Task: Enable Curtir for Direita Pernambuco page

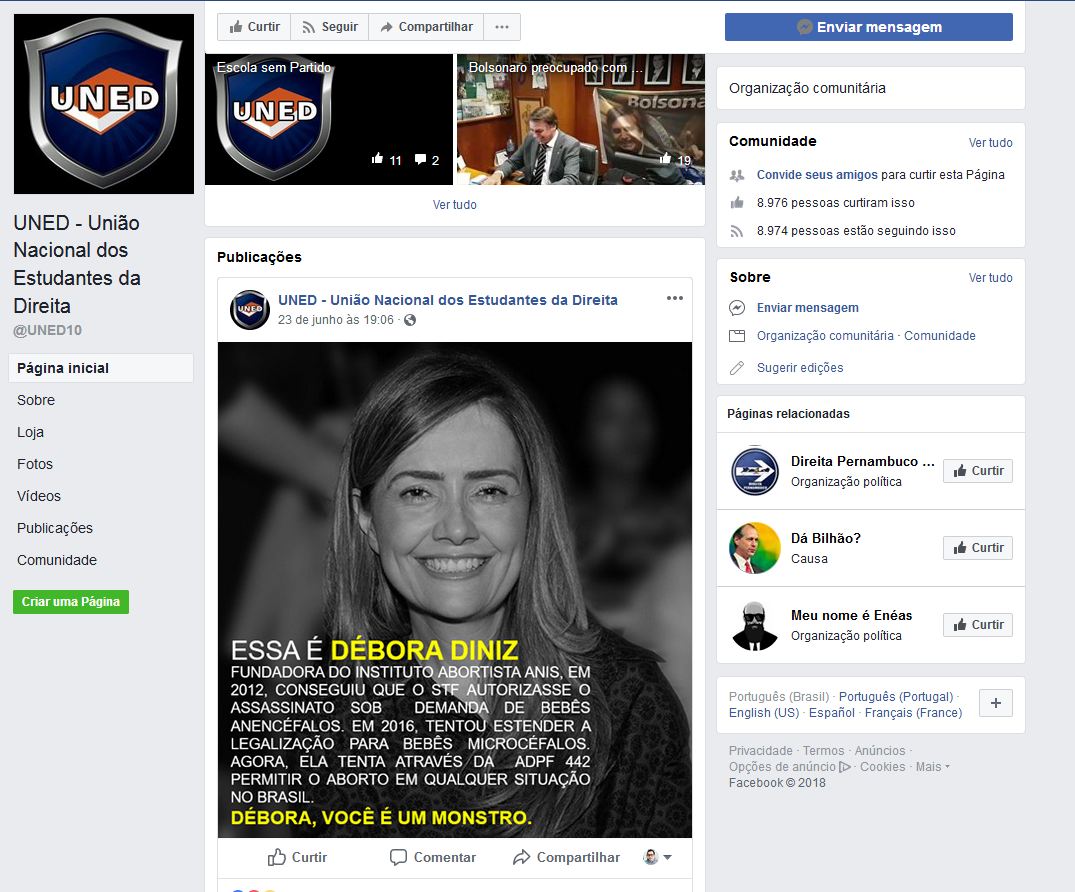Action: point(977,470)
